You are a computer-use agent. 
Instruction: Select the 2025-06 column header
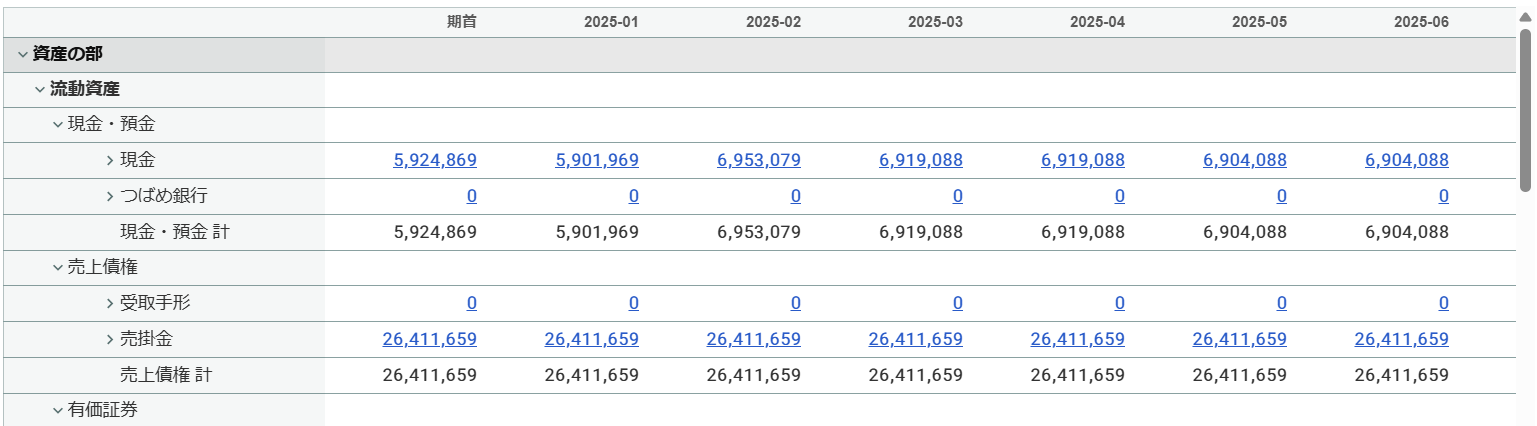click(x=1422, y=22)
